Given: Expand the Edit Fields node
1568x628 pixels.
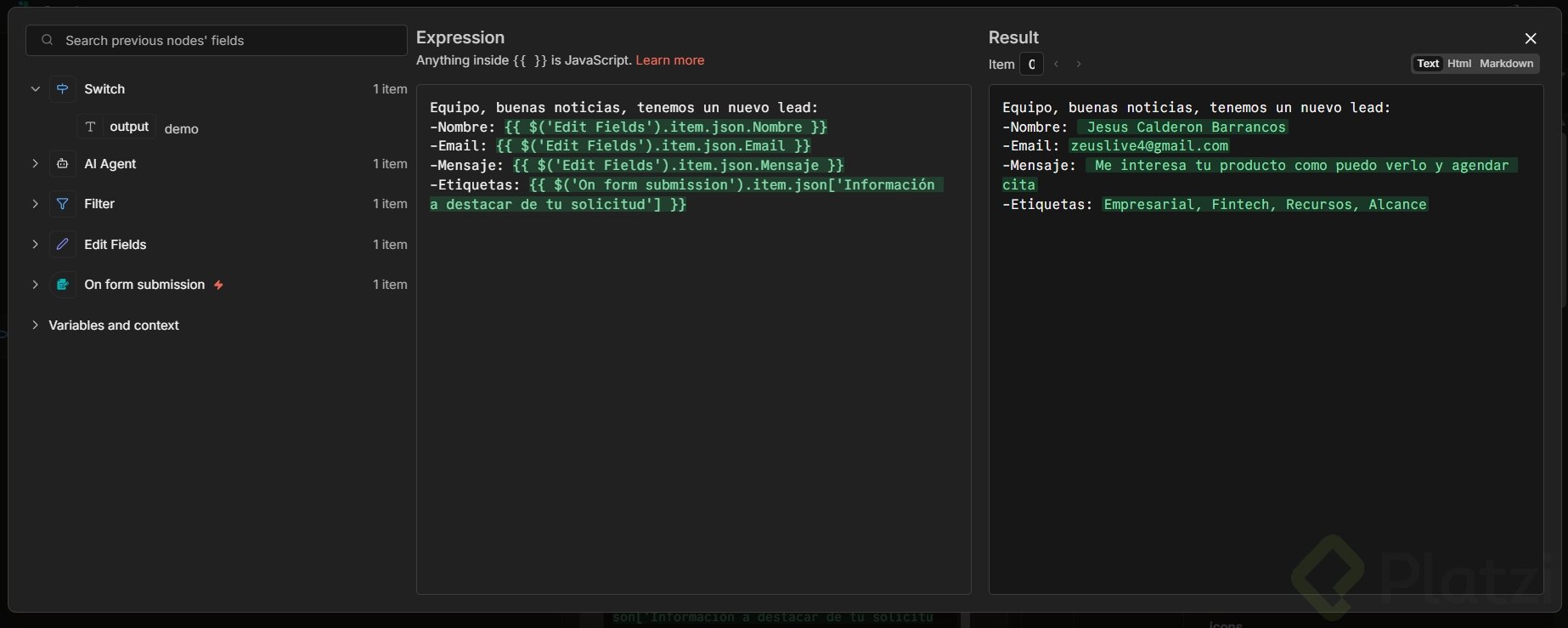Looking at the screenshot, I should pos(35,245).
